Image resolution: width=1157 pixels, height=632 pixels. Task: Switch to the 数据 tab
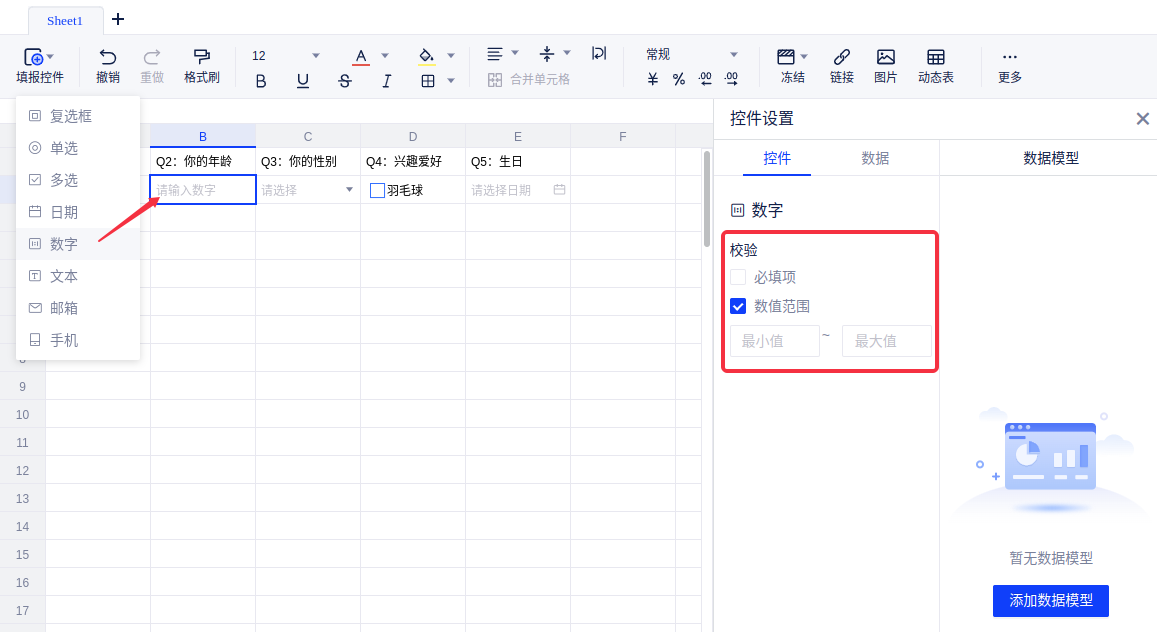click(x=875, y=158)
